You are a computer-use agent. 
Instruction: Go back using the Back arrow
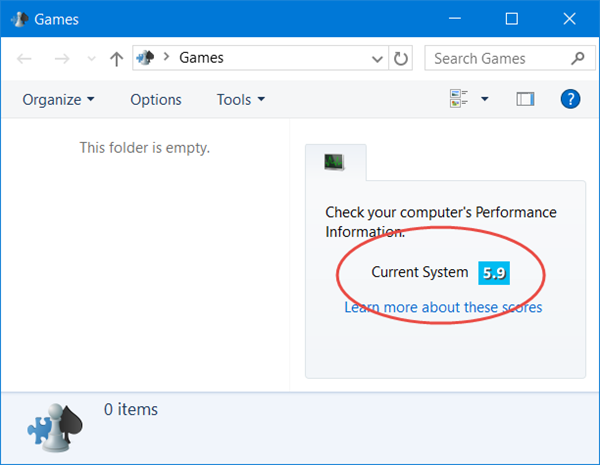click(24, 58)
